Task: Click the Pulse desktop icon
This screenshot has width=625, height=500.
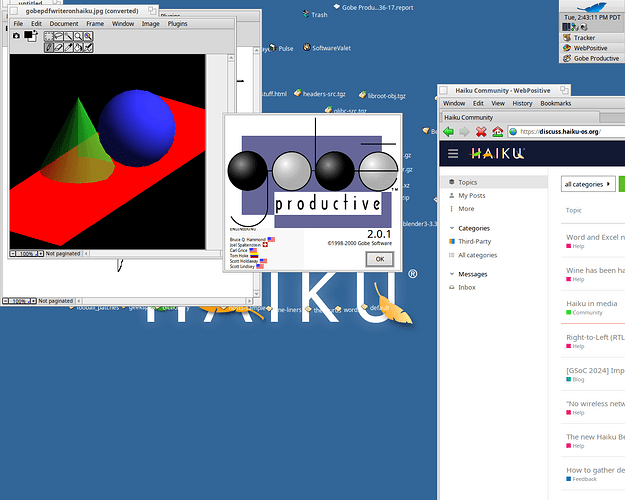Action: (281, 48)
